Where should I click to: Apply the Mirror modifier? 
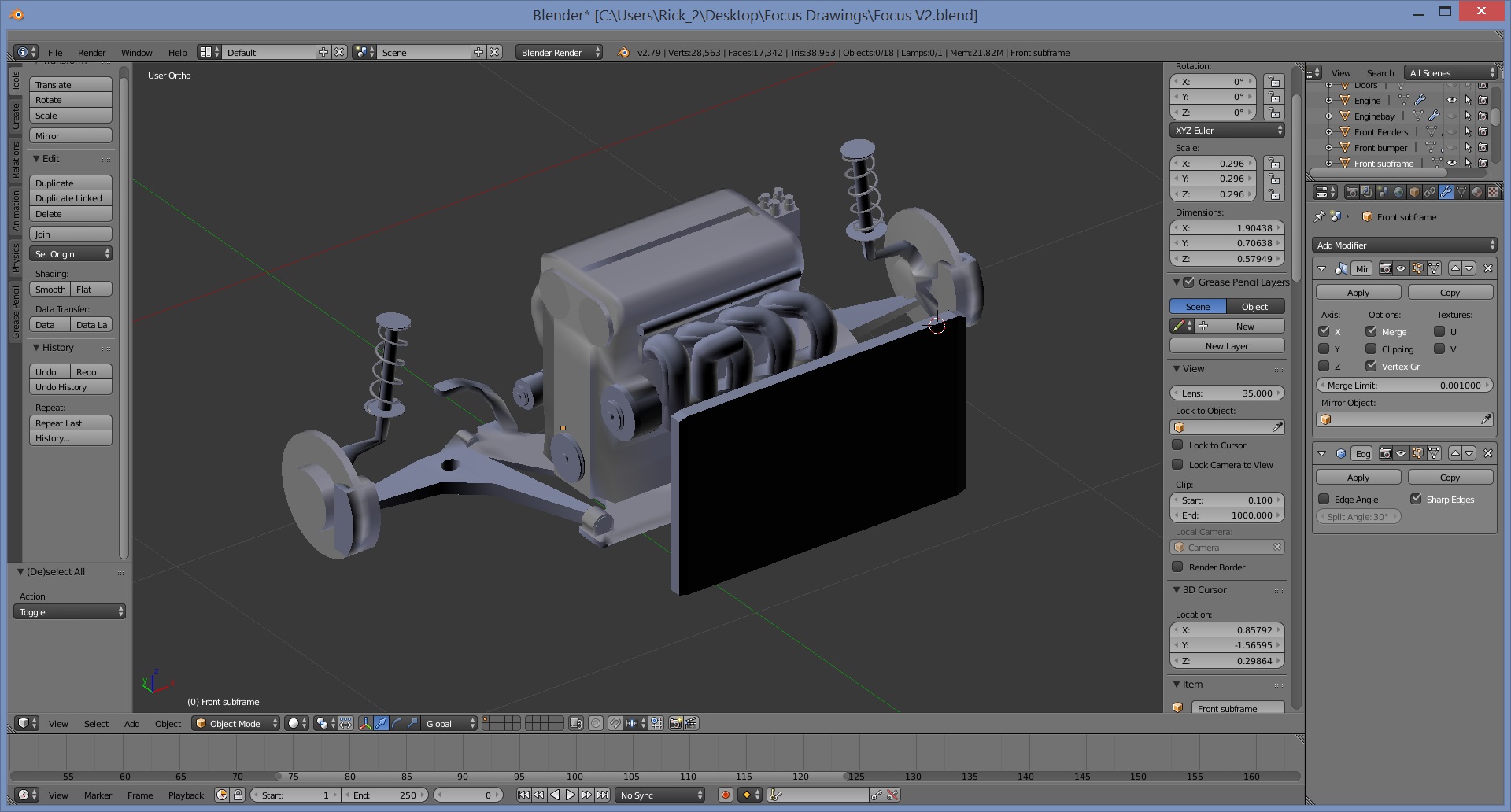tap(1358, 292)
